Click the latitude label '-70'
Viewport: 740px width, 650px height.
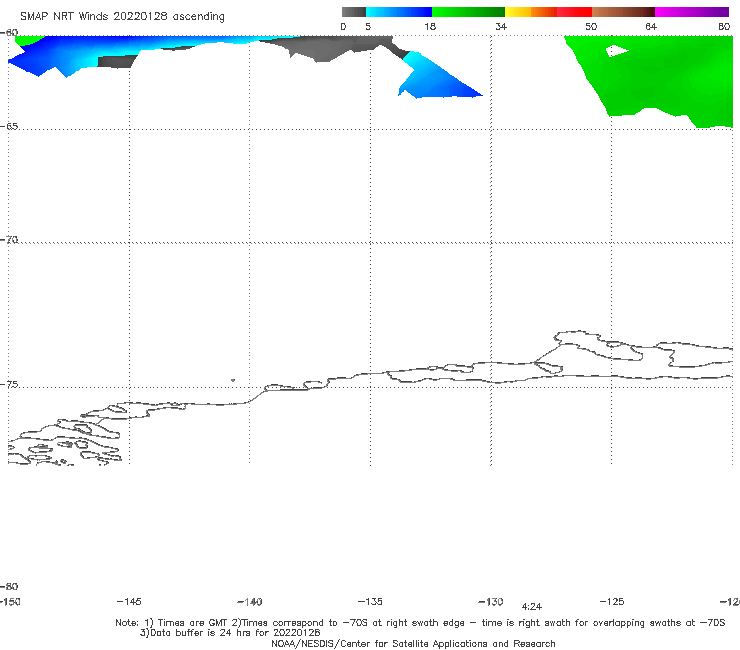click(x=9, y=240)
